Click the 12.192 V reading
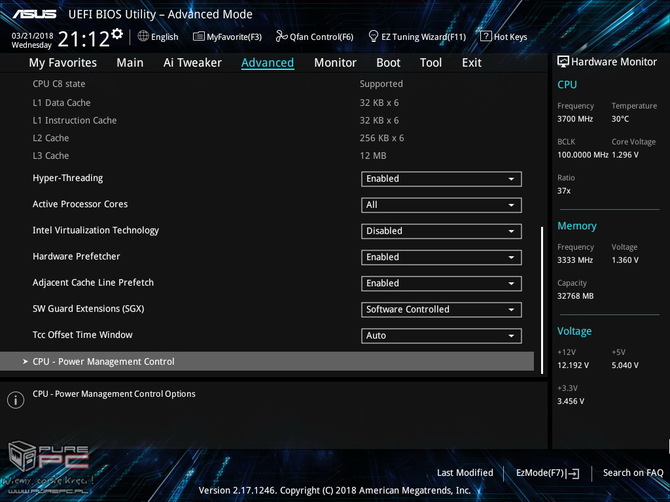 [573, 365]
